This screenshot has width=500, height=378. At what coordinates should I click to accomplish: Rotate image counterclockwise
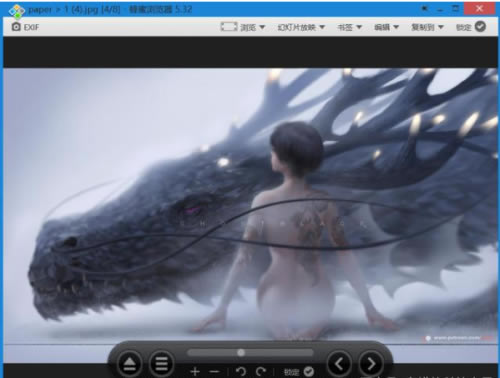(241, 371)
